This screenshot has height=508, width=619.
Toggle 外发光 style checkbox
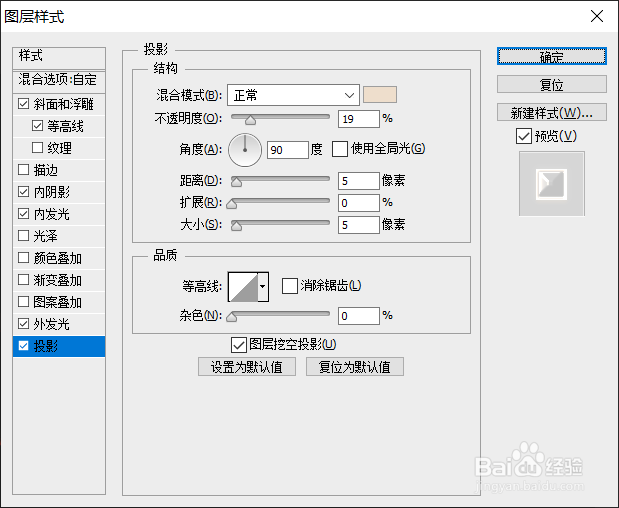(x=24, y=324)
